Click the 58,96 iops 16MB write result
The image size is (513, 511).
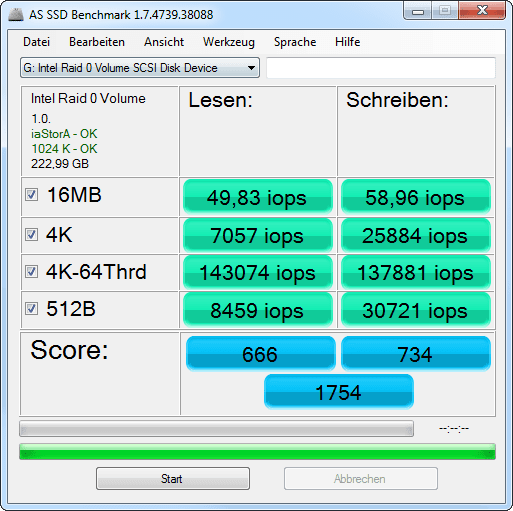click(416, 197)
